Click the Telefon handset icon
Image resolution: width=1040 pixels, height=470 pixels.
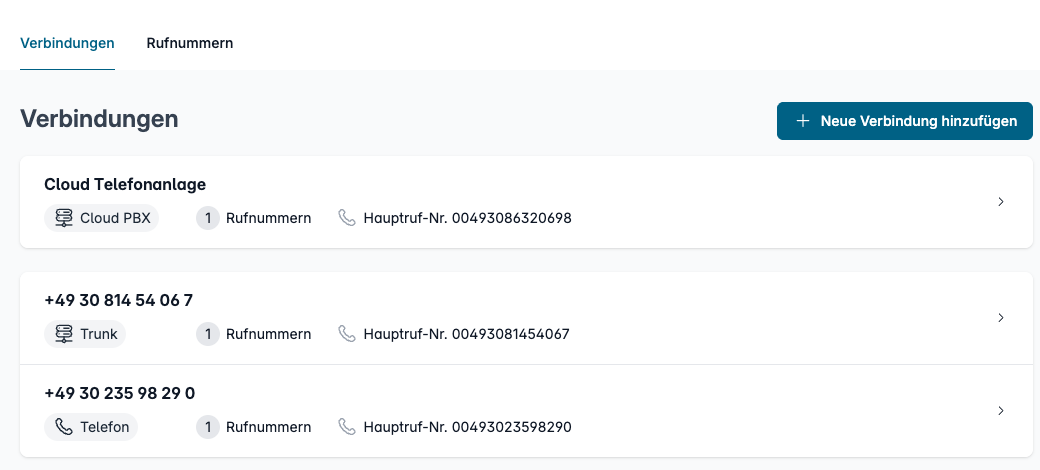point(64,427)
